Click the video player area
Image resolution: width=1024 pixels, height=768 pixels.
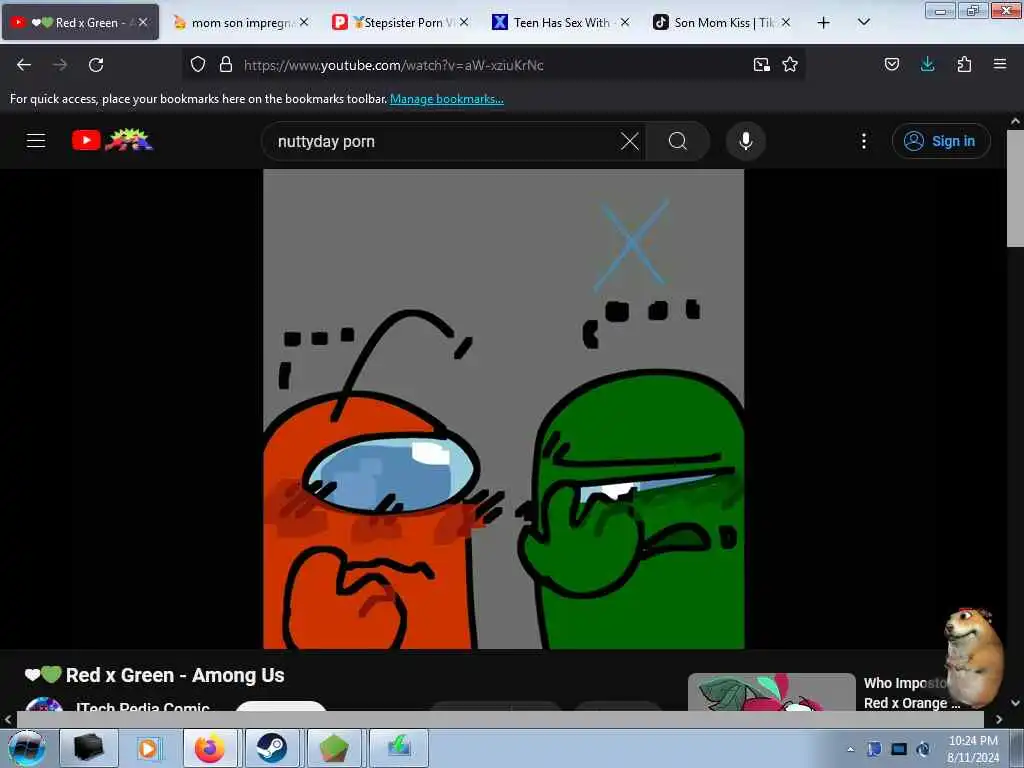504,409
